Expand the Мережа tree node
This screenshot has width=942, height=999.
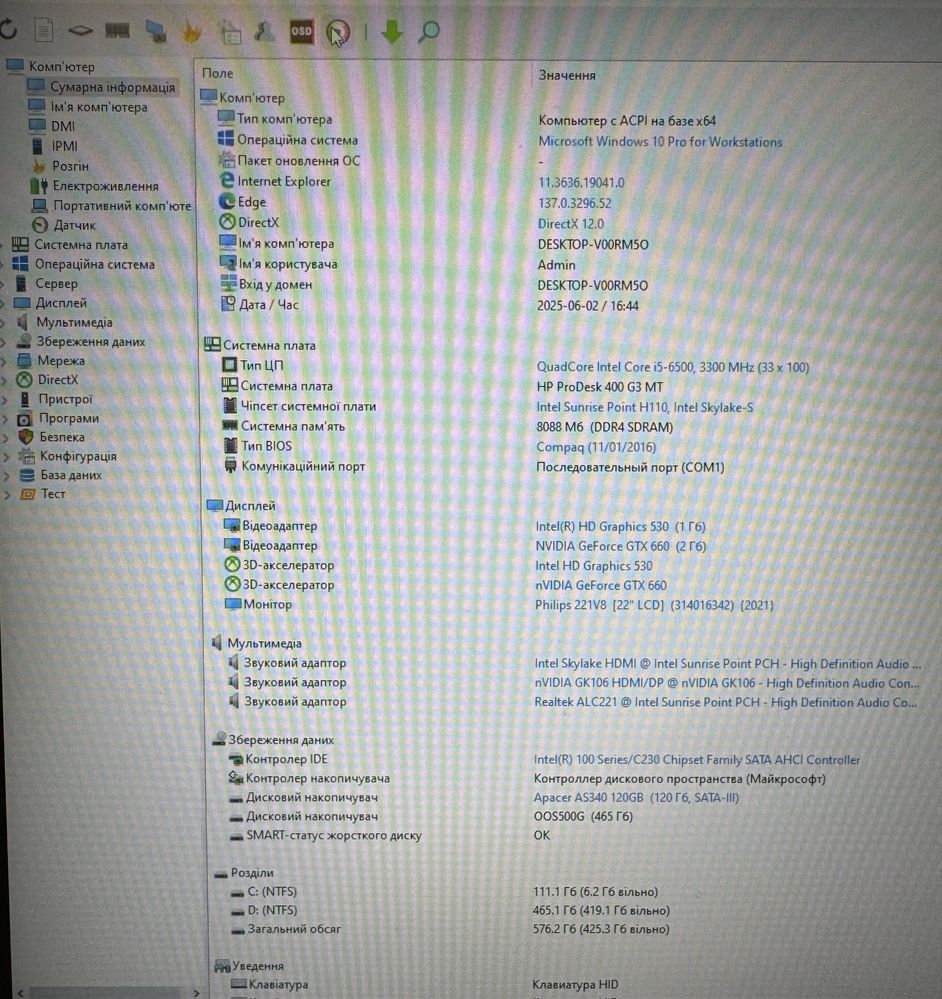[x=4, y=361]
